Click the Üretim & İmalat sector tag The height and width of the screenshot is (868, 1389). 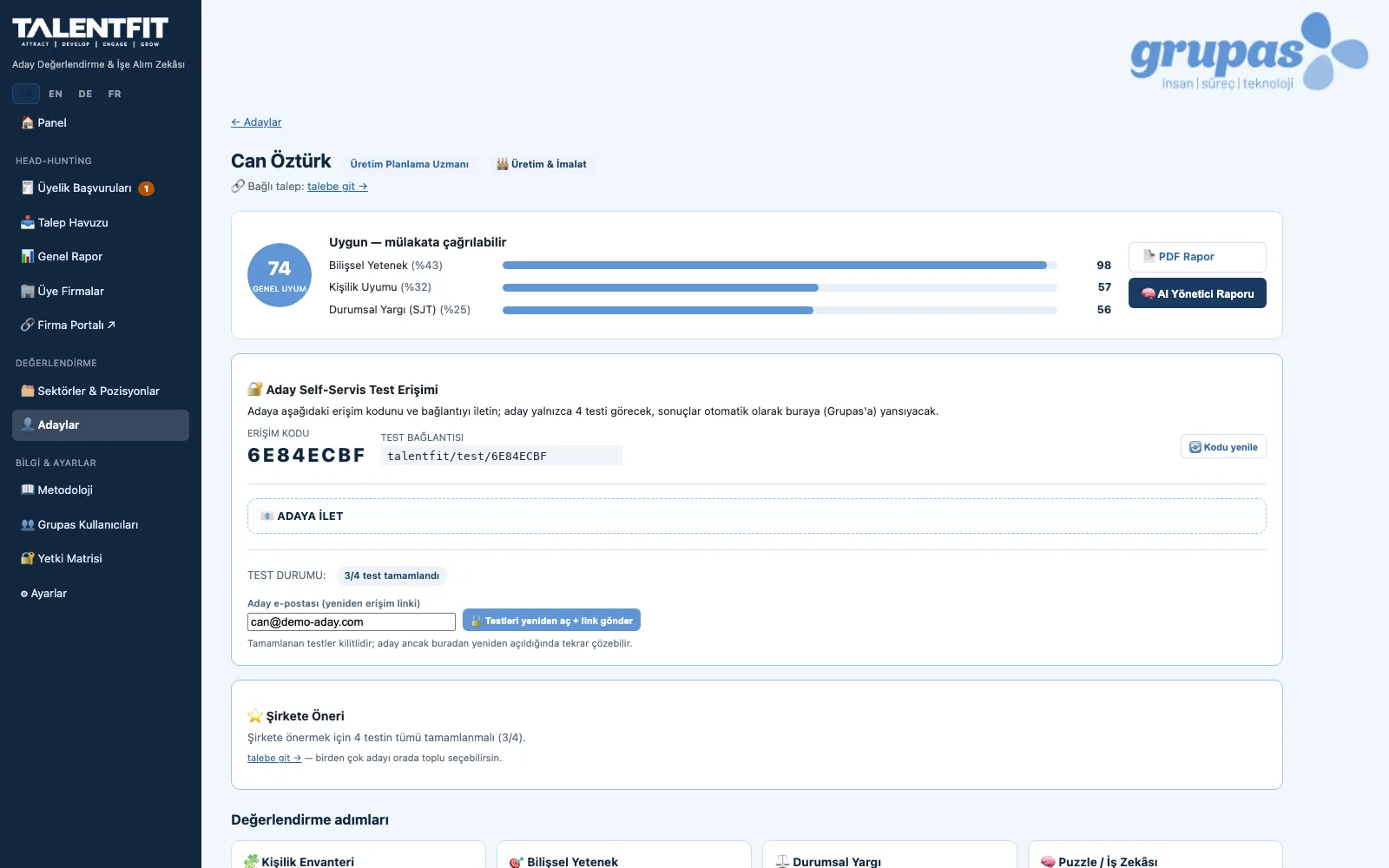point(542,164)
